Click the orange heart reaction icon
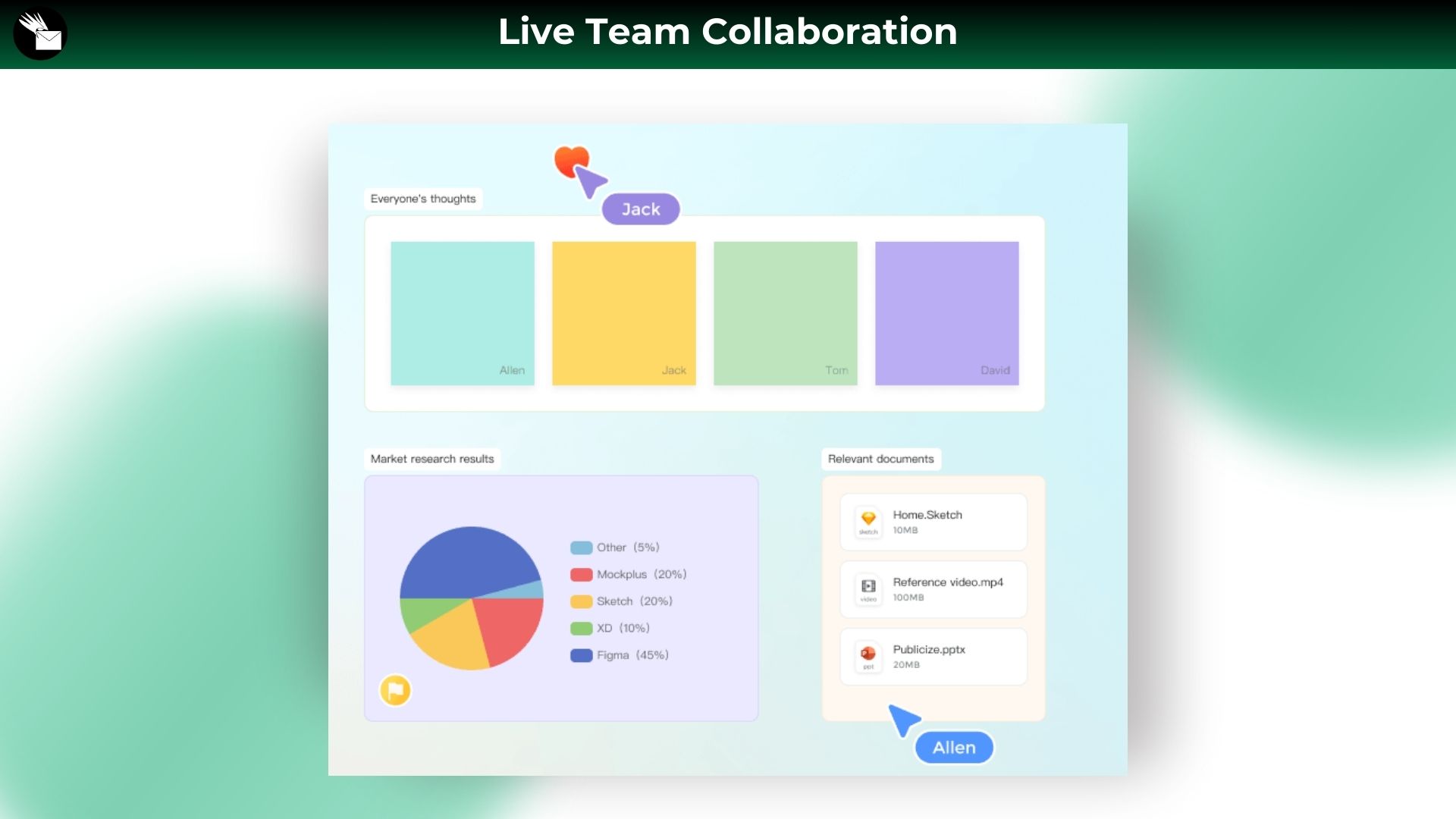This screenshot has height=819, width=1456. [x=568, y=158]
